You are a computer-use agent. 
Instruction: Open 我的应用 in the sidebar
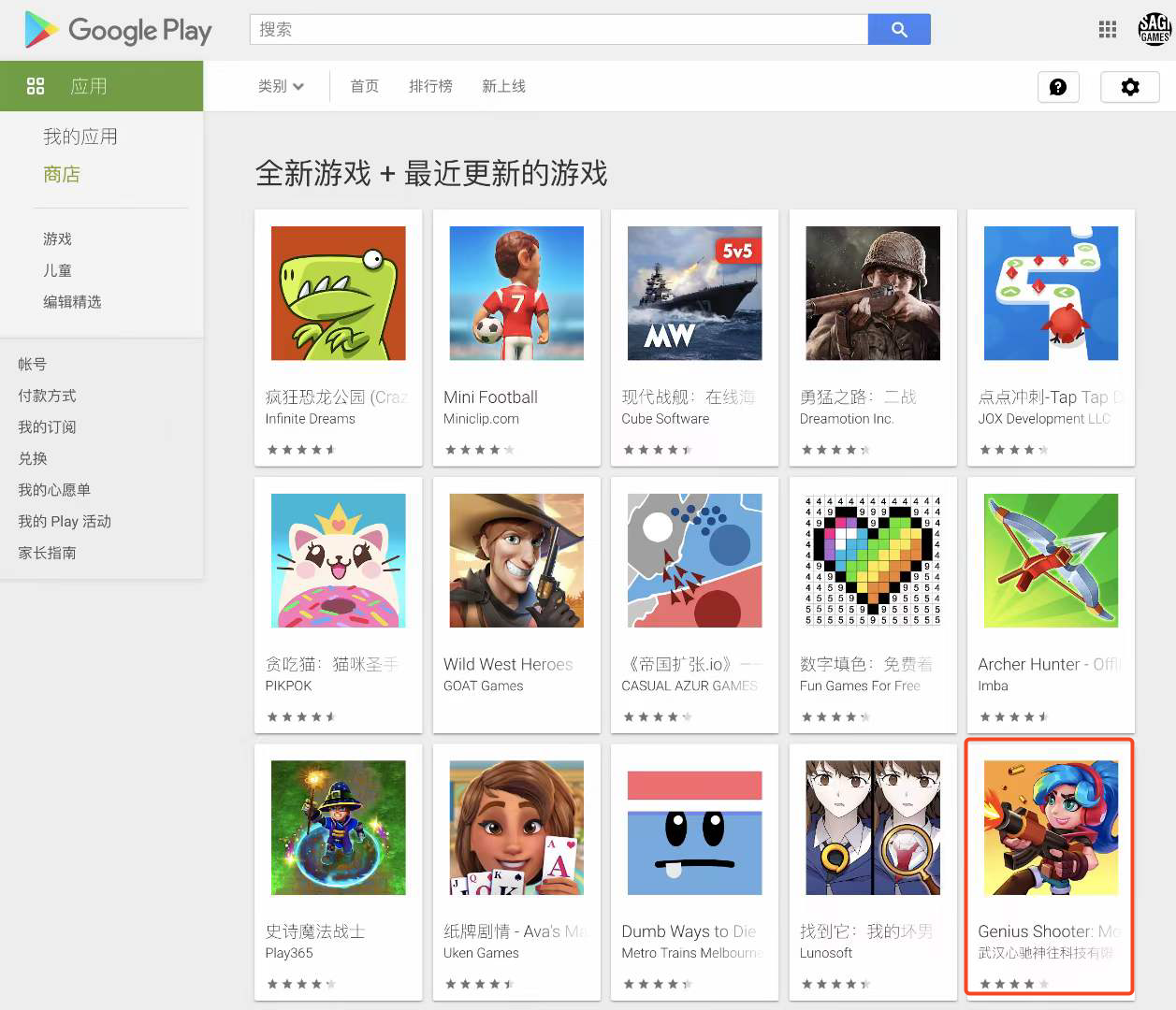click(x=80, y=137)
